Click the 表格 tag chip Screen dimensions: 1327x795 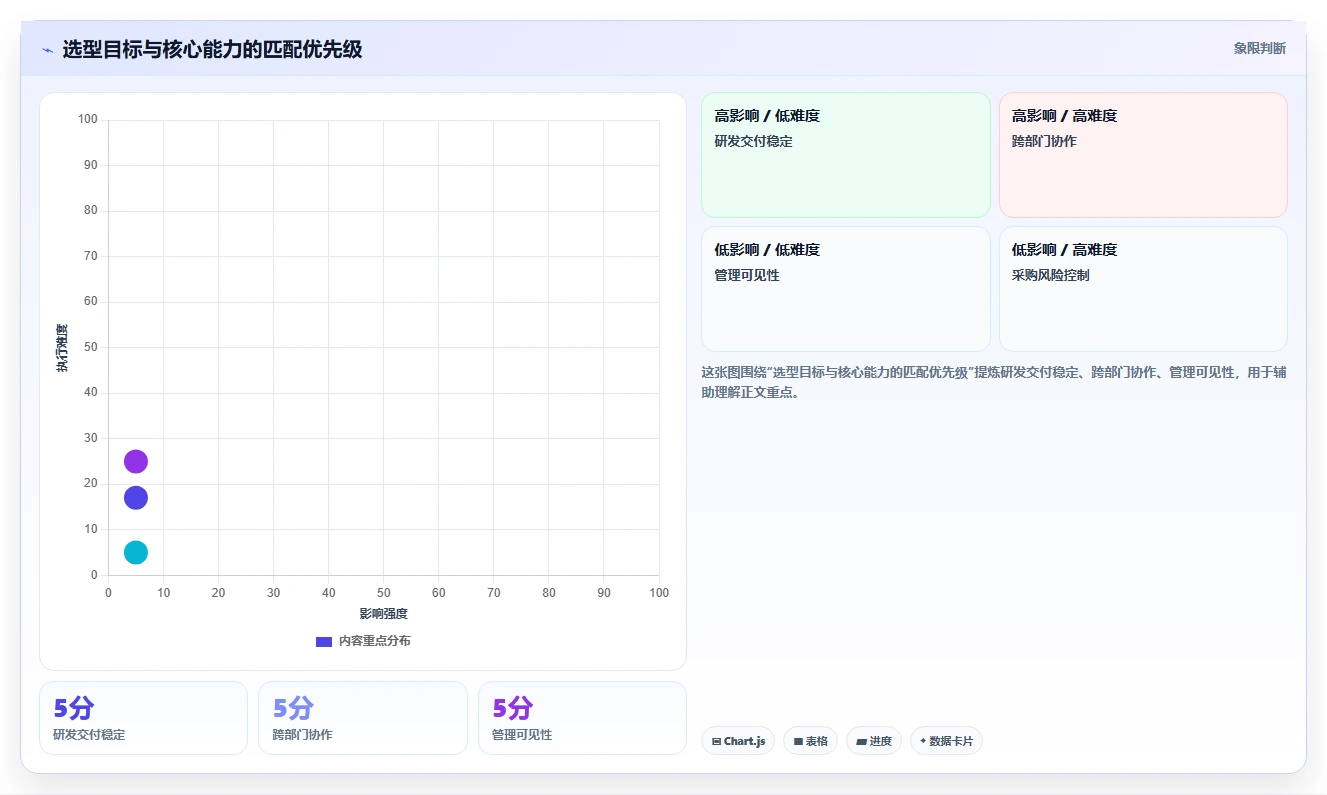coord(810,741)
